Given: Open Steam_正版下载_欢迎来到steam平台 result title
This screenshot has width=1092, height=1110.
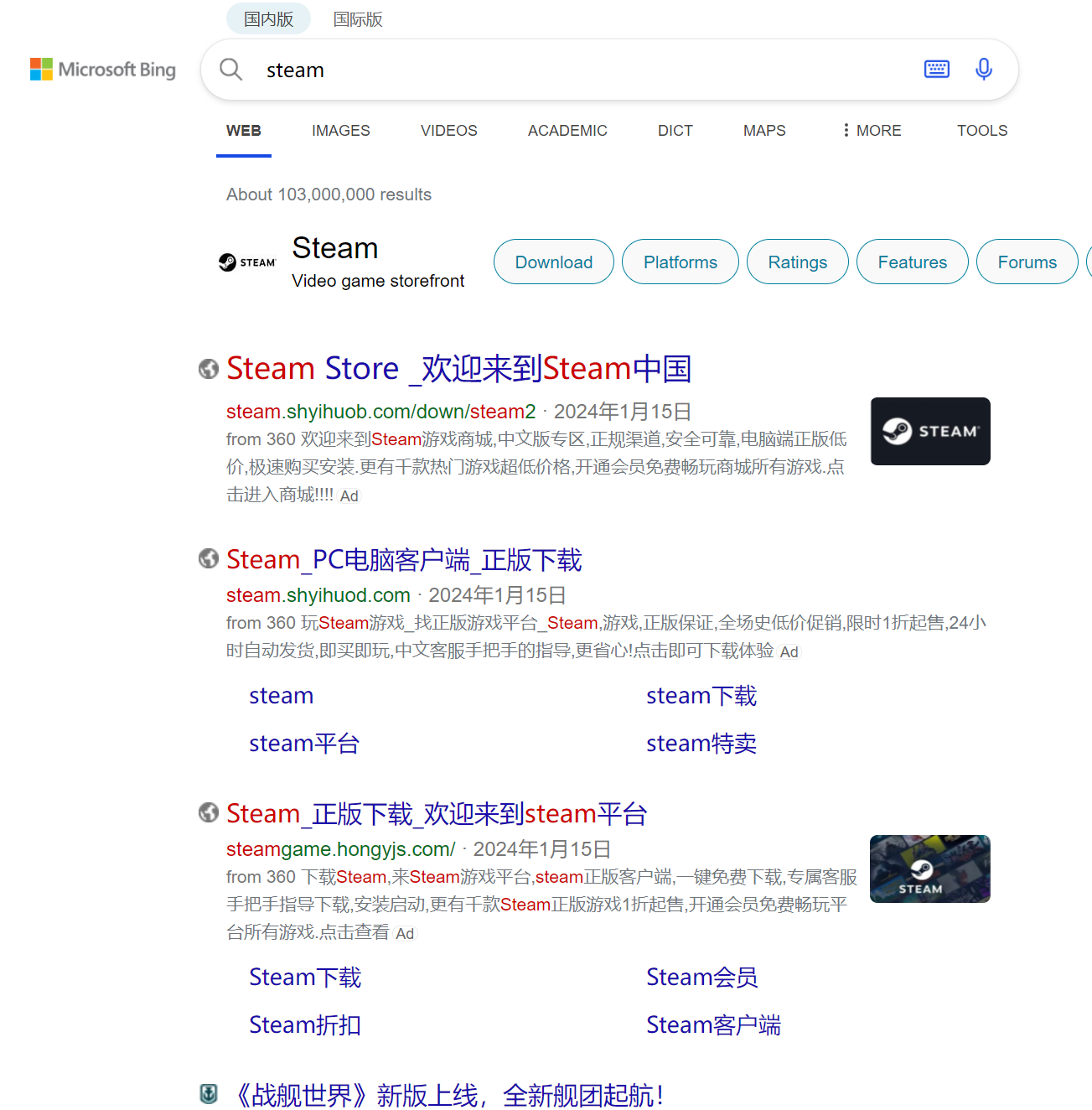Looking at the screenshot, I should pos(437,813).
